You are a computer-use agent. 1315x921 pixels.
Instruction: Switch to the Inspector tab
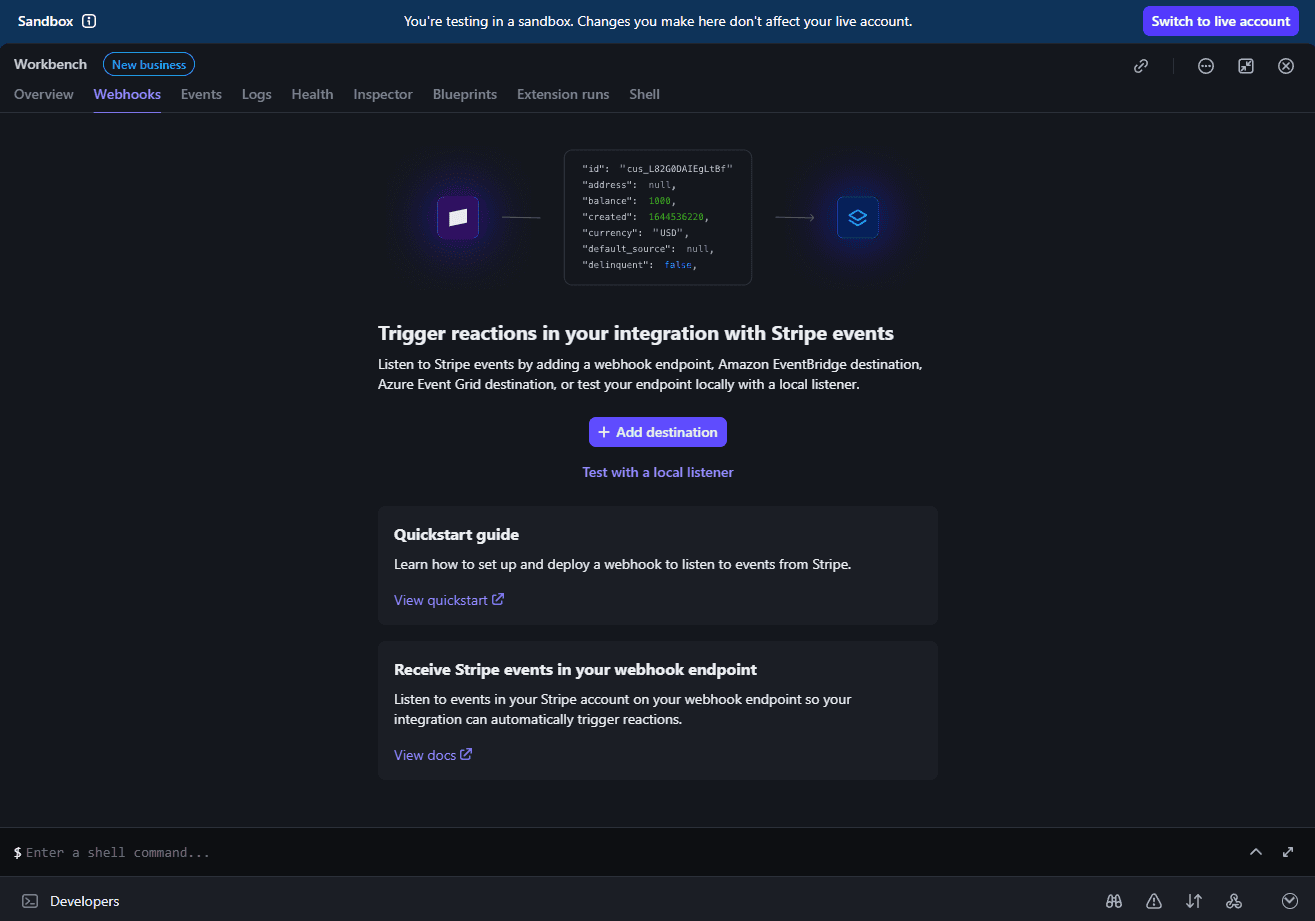point(383,94)
